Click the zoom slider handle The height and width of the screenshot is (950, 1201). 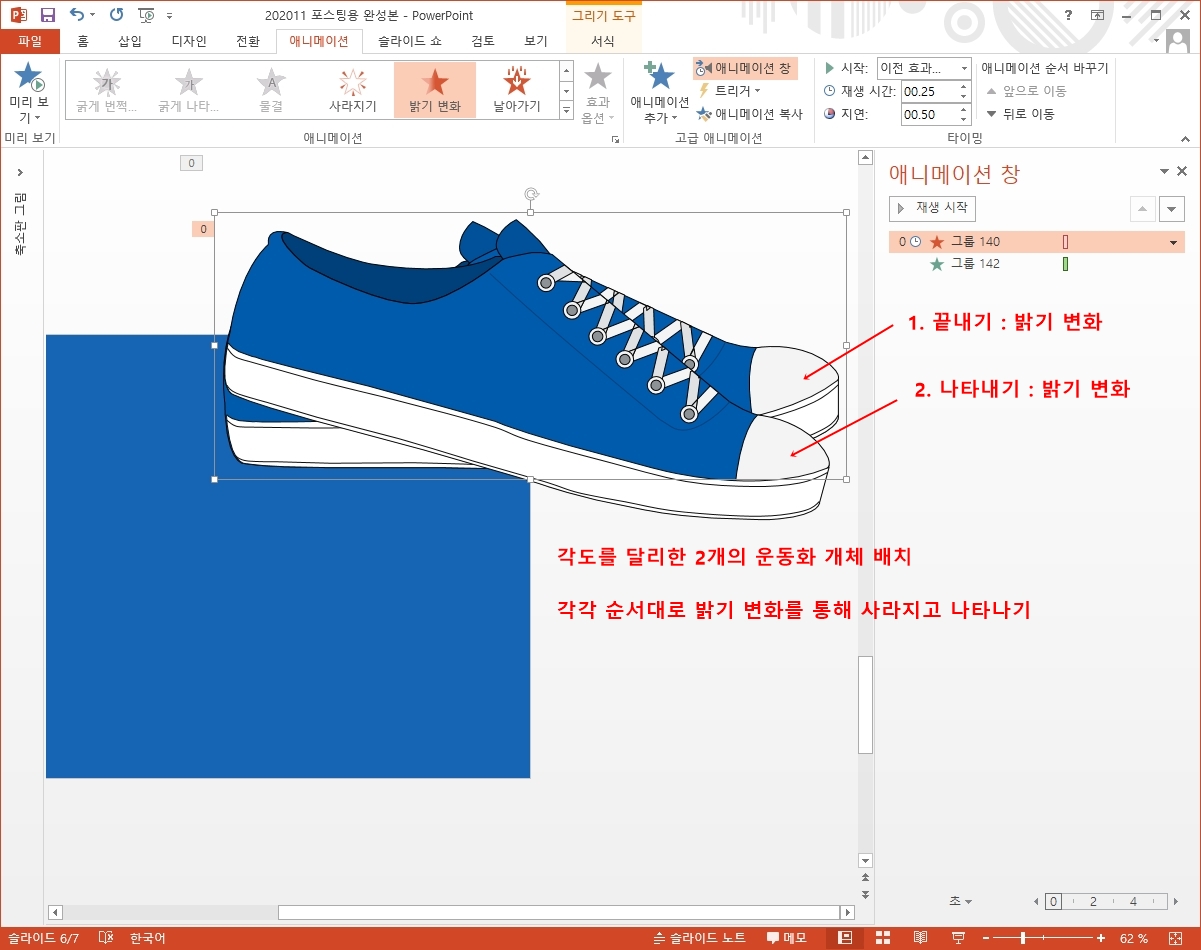click(1023, 938)
